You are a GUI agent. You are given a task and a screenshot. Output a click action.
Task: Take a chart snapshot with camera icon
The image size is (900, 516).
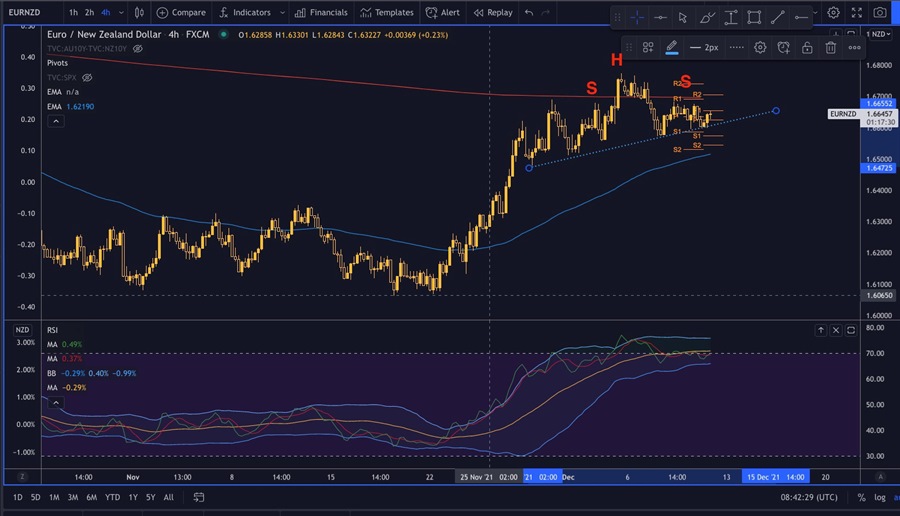pos(879,13)
